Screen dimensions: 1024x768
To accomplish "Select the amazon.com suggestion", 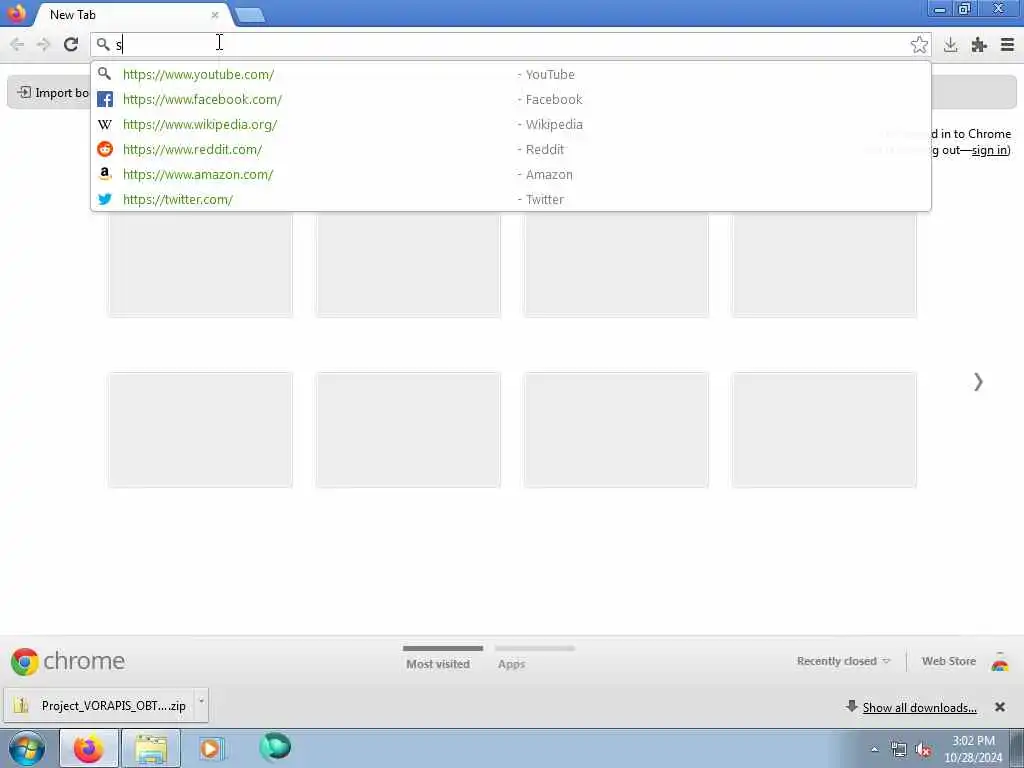I will tap(511, 174).
